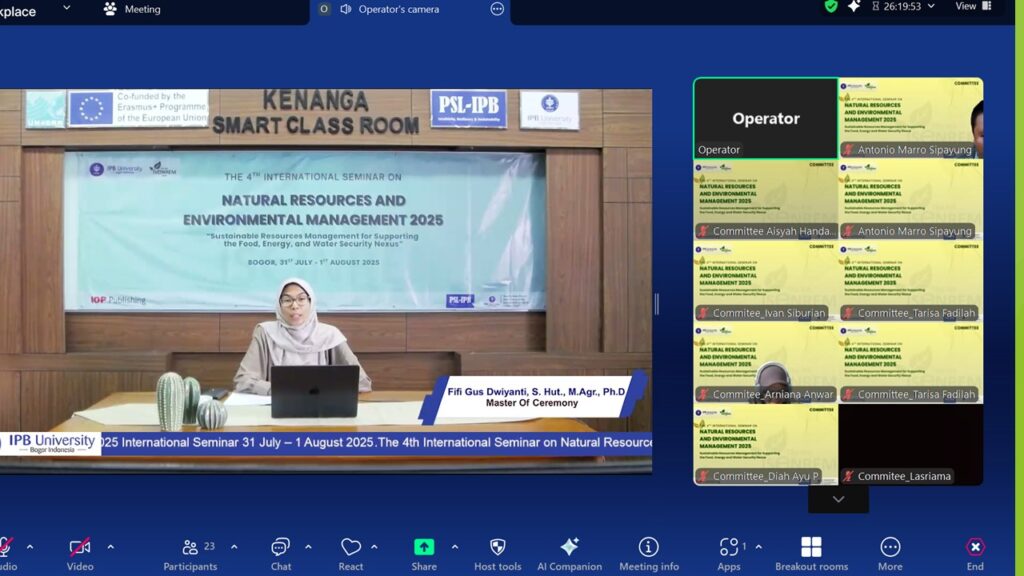Open the Chat panel
This screenshot has width=1024, height=576.
[x=281, y=548]
